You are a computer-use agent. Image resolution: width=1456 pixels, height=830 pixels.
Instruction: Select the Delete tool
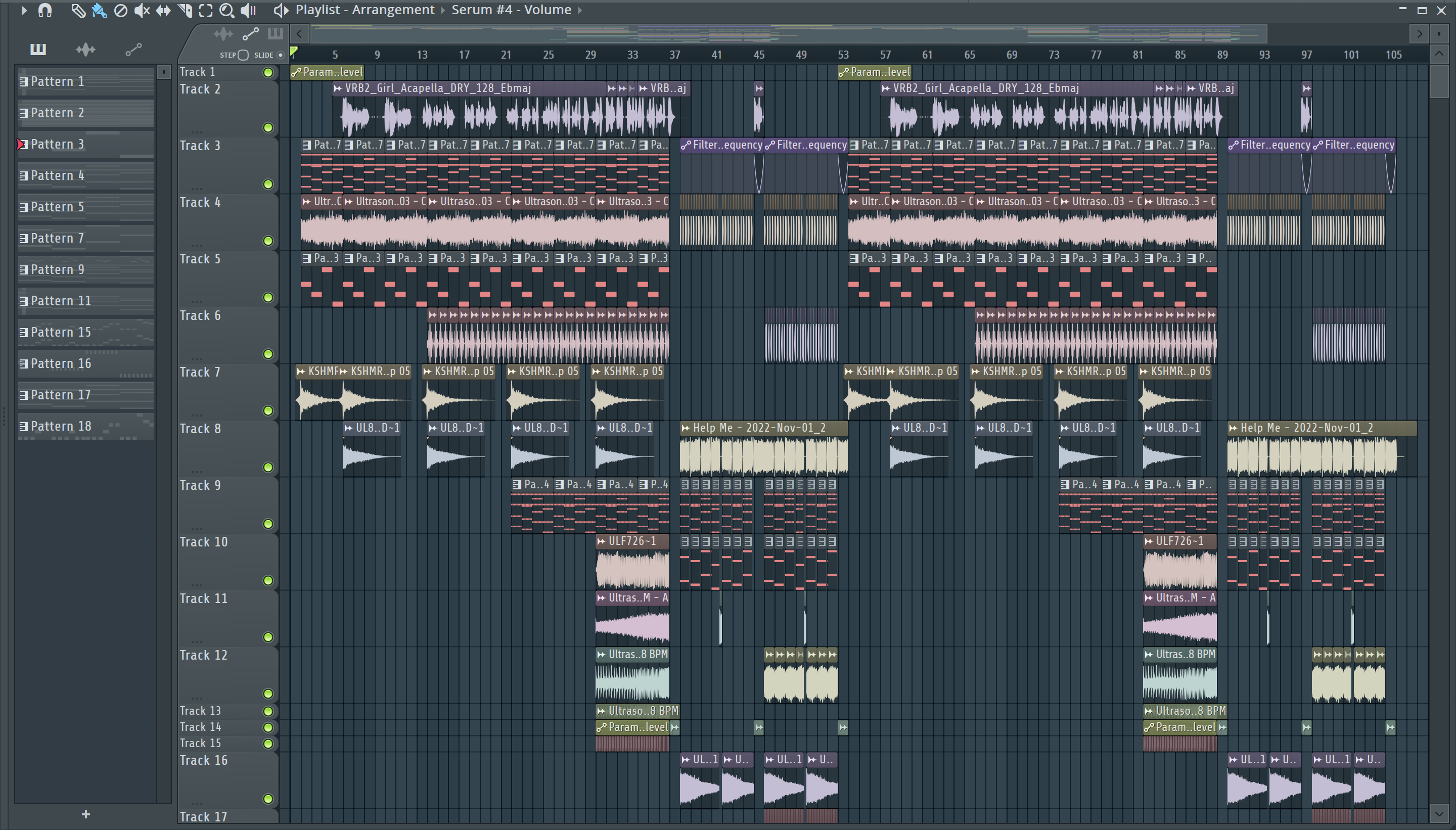(120, 10)
